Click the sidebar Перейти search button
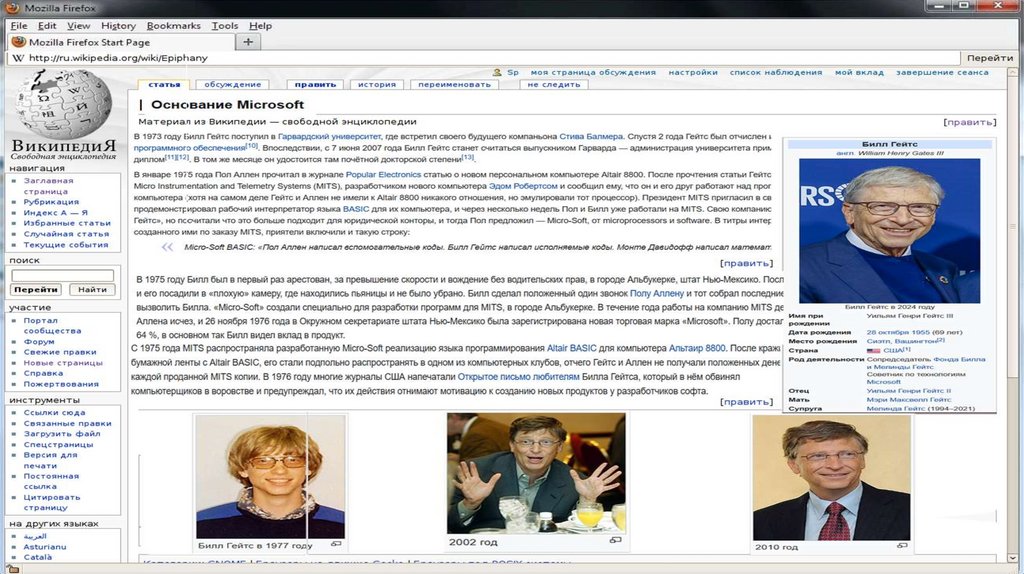 point(36,289)
